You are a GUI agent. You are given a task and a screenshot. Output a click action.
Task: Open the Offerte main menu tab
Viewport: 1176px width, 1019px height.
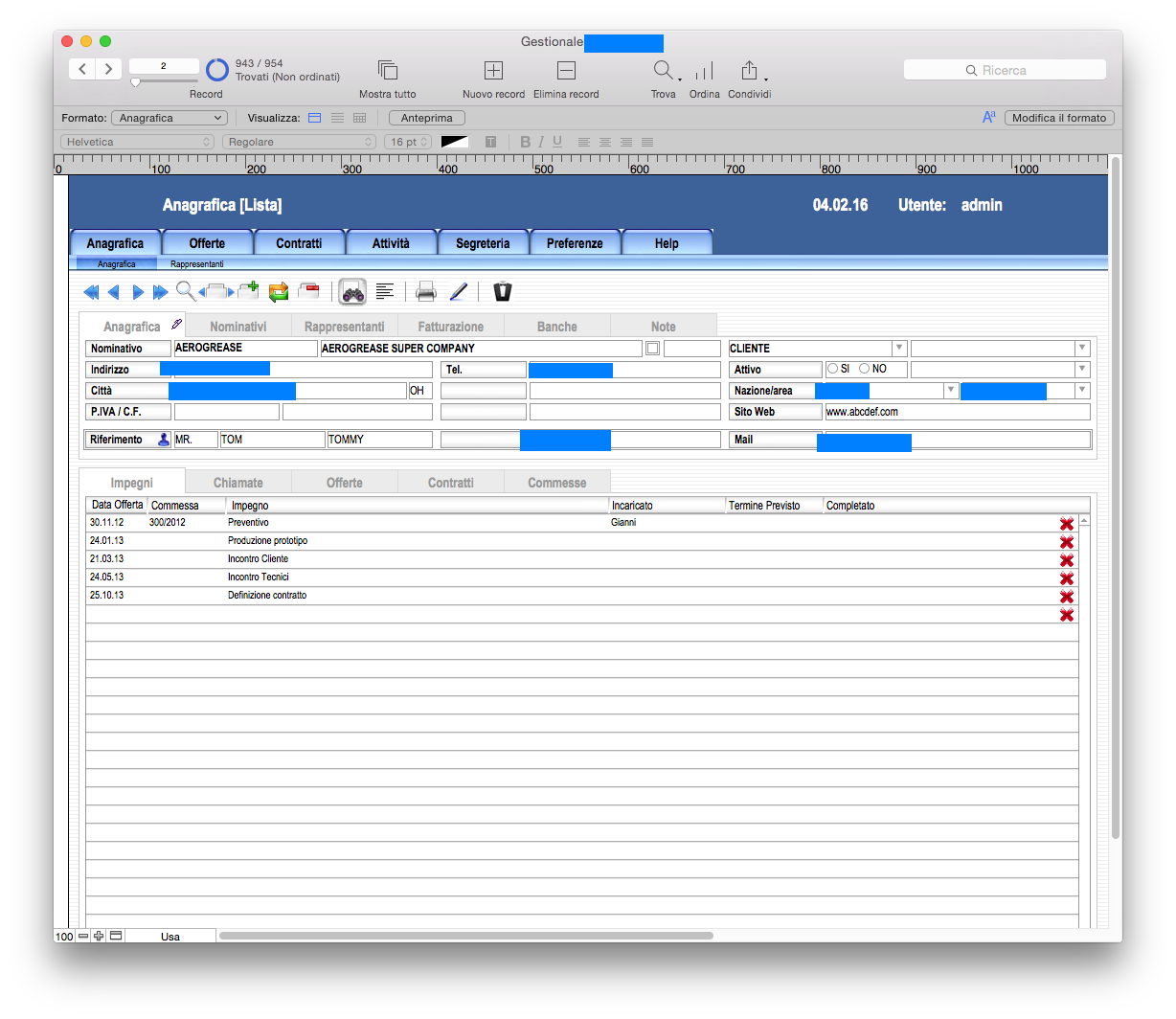[207, 243]
